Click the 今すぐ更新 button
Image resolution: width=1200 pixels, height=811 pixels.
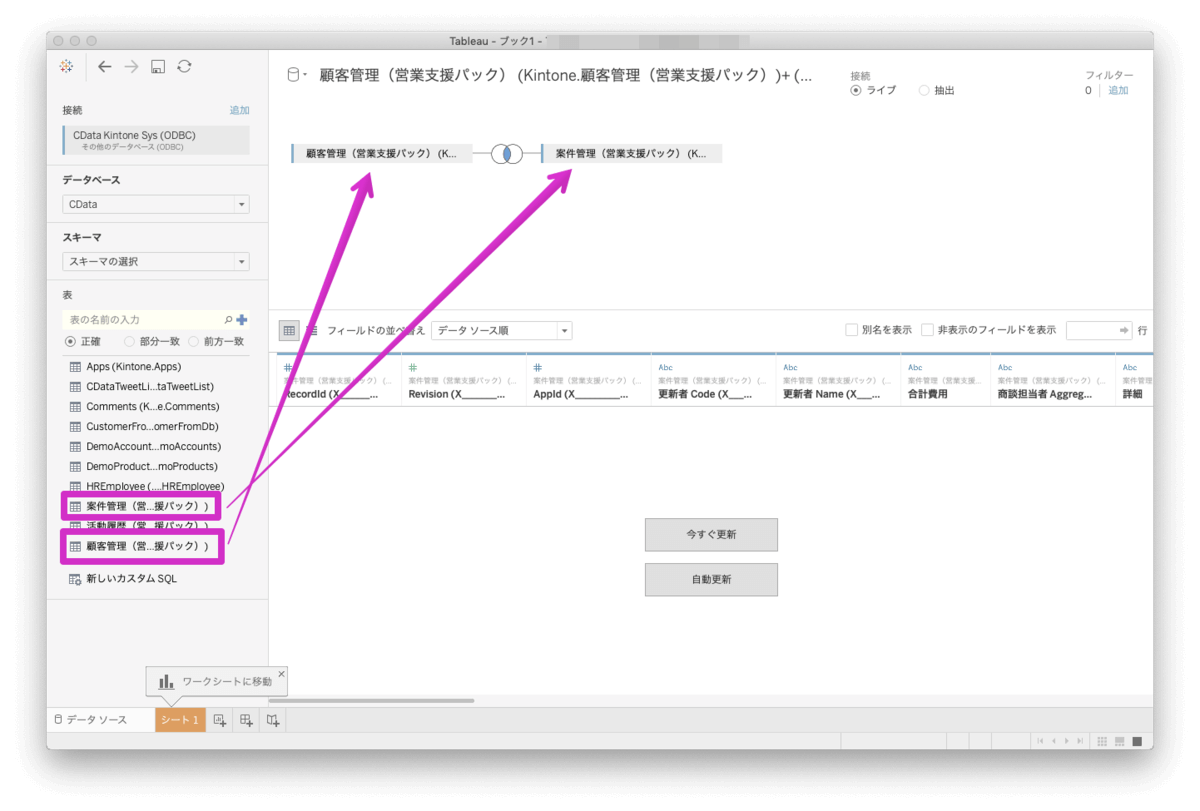711,535
